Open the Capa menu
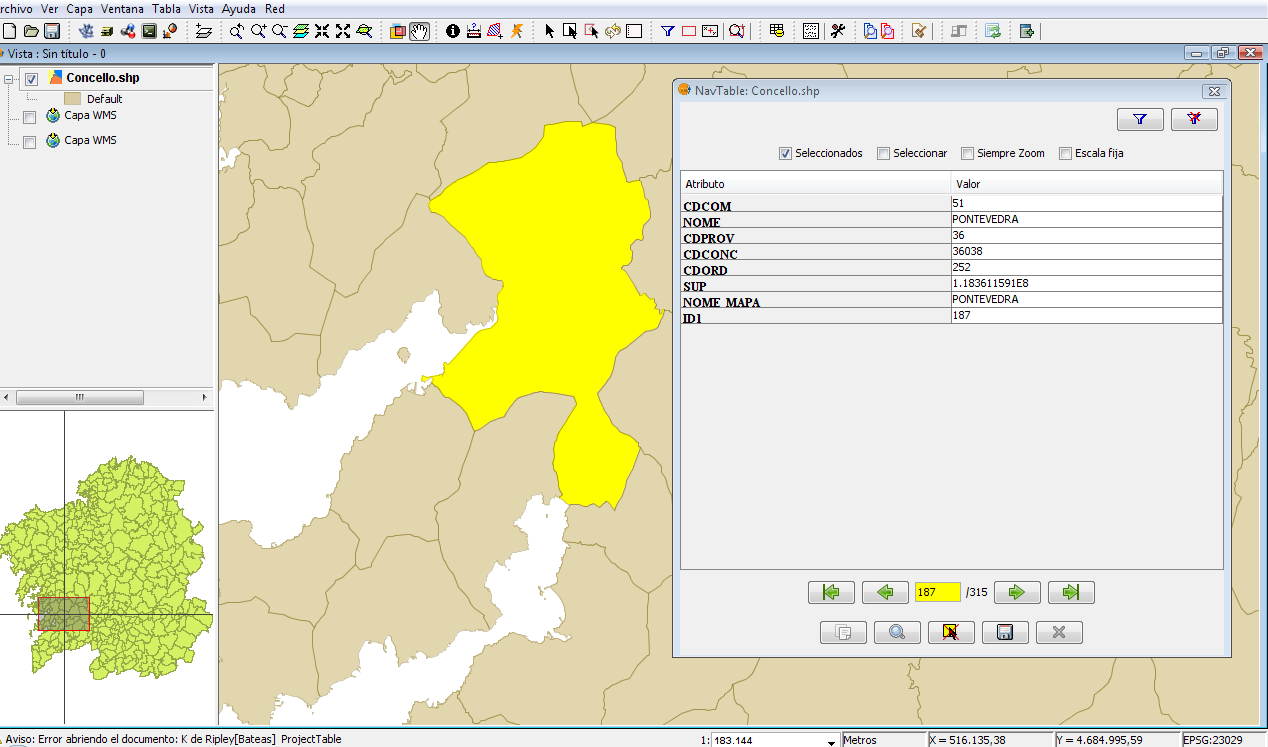Image resolution: width=1268 pixels, height=747 pixels. pyautogui.click(x=79, y=8)
